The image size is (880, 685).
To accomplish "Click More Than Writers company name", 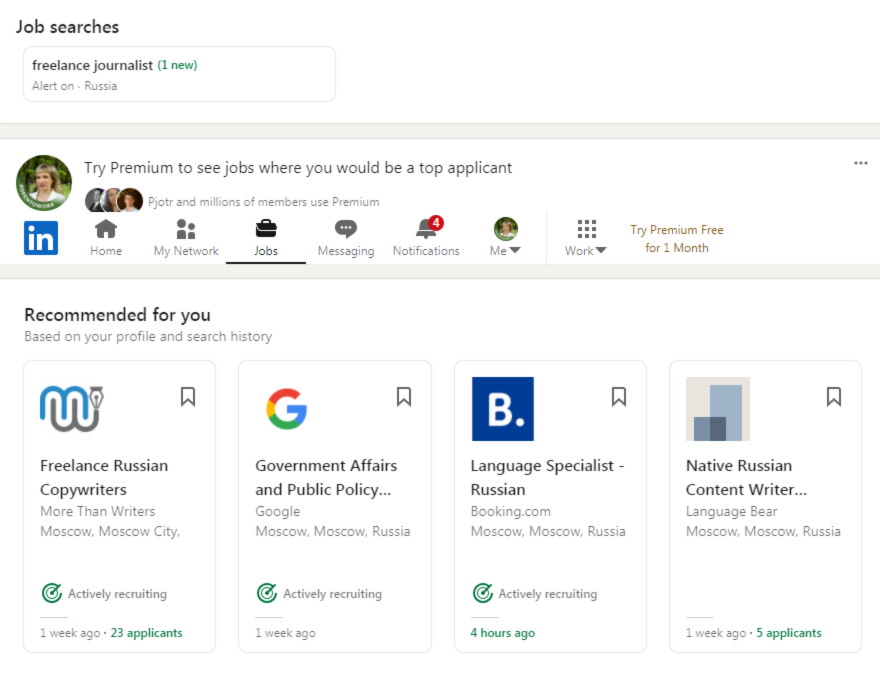I will (98, 512).
